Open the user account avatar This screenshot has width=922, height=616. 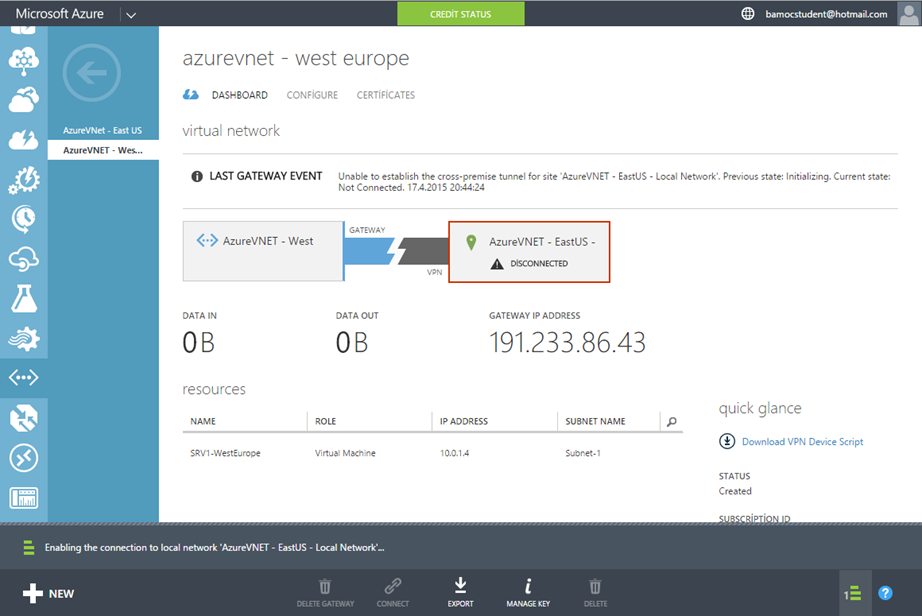point(908,14)
